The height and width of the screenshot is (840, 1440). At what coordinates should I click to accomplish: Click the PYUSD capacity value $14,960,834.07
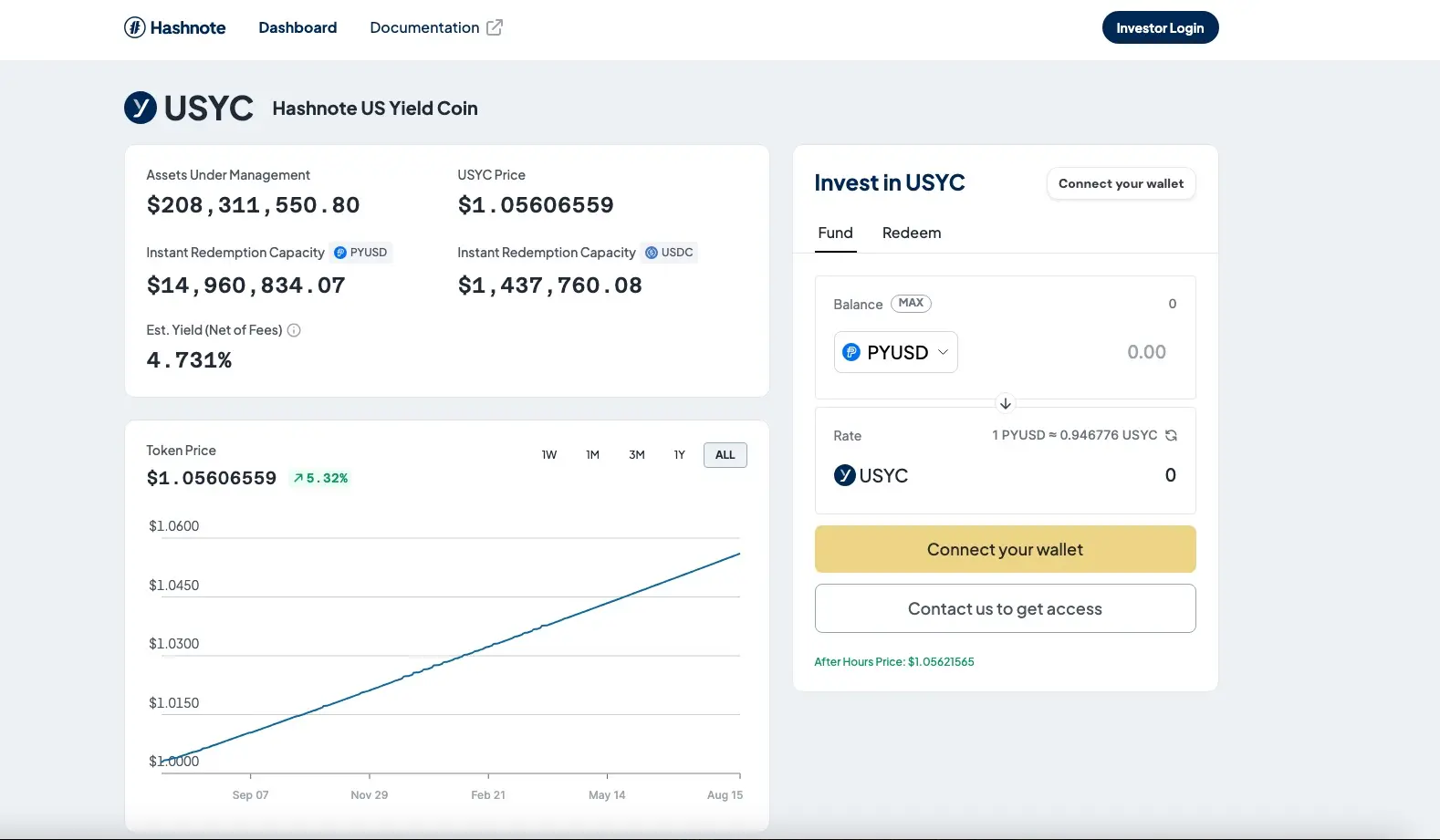[245, 285]
